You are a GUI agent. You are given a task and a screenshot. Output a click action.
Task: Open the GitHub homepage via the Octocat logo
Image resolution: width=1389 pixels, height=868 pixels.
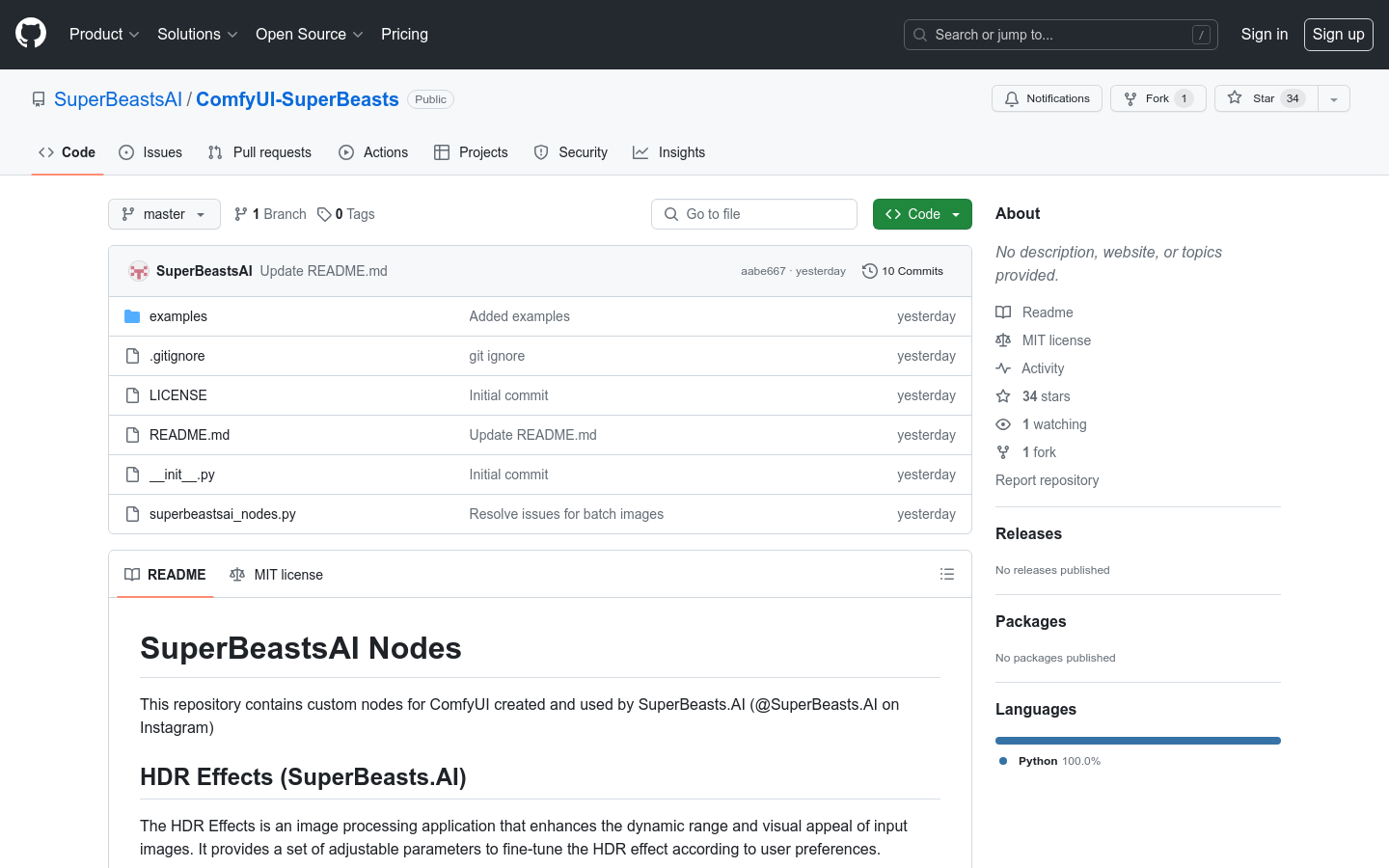click(31, 34)
